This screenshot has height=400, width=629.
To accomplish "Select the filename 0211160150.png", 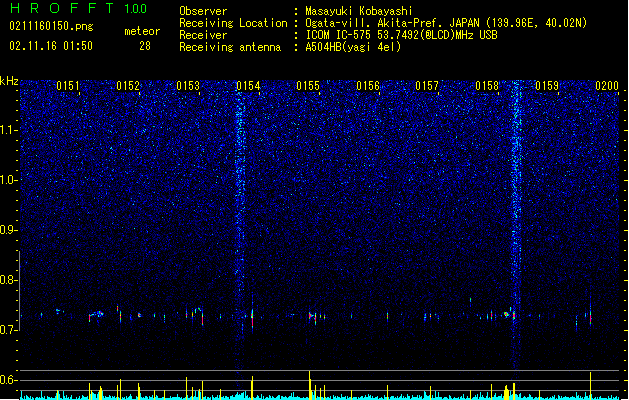I will point(51,26).
